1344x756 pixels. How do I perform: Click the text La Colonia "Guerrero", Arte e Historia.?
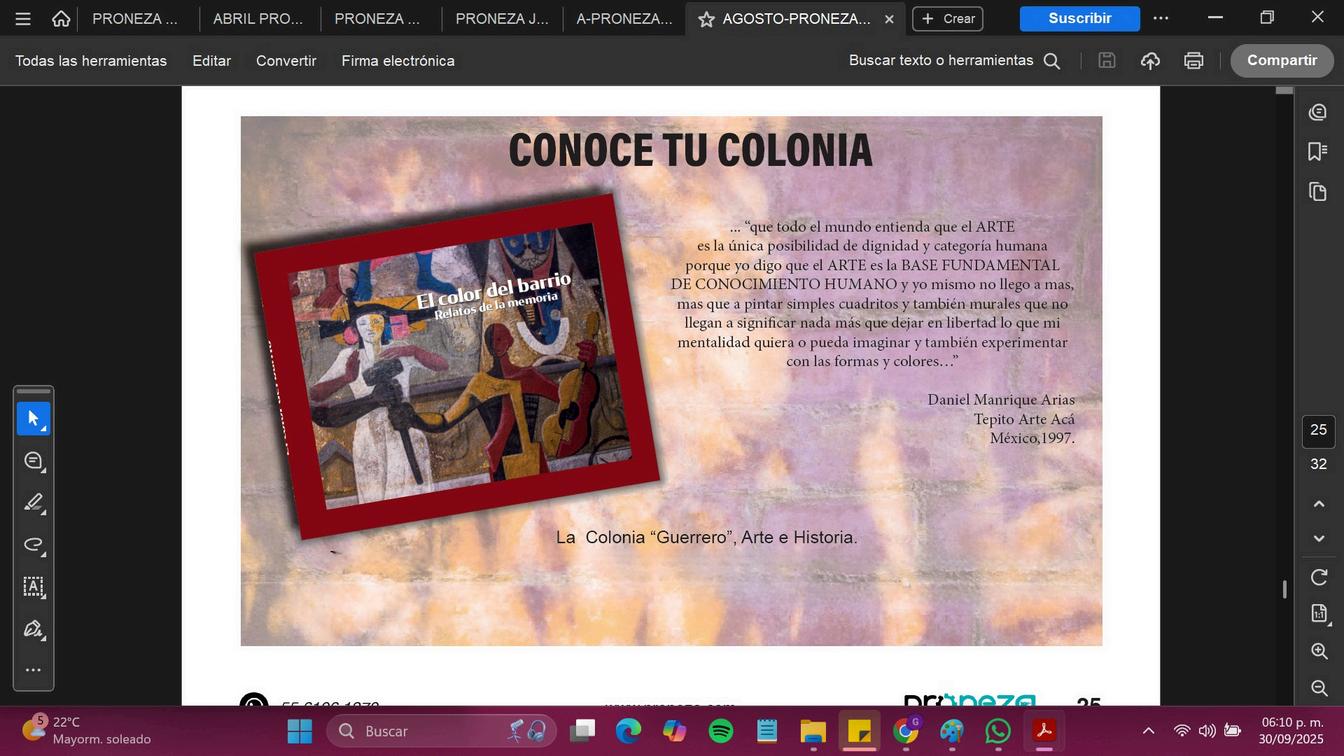click(706, 538)
